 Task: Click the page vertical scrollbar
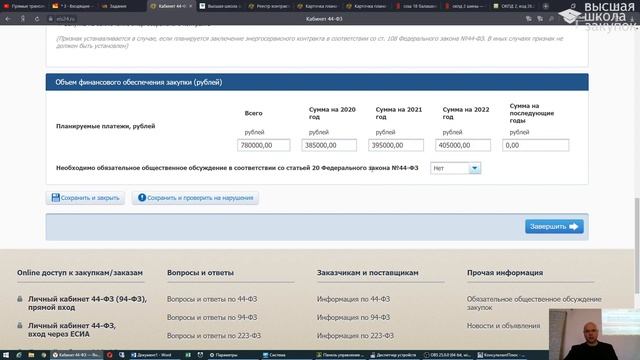coord(637,245)
